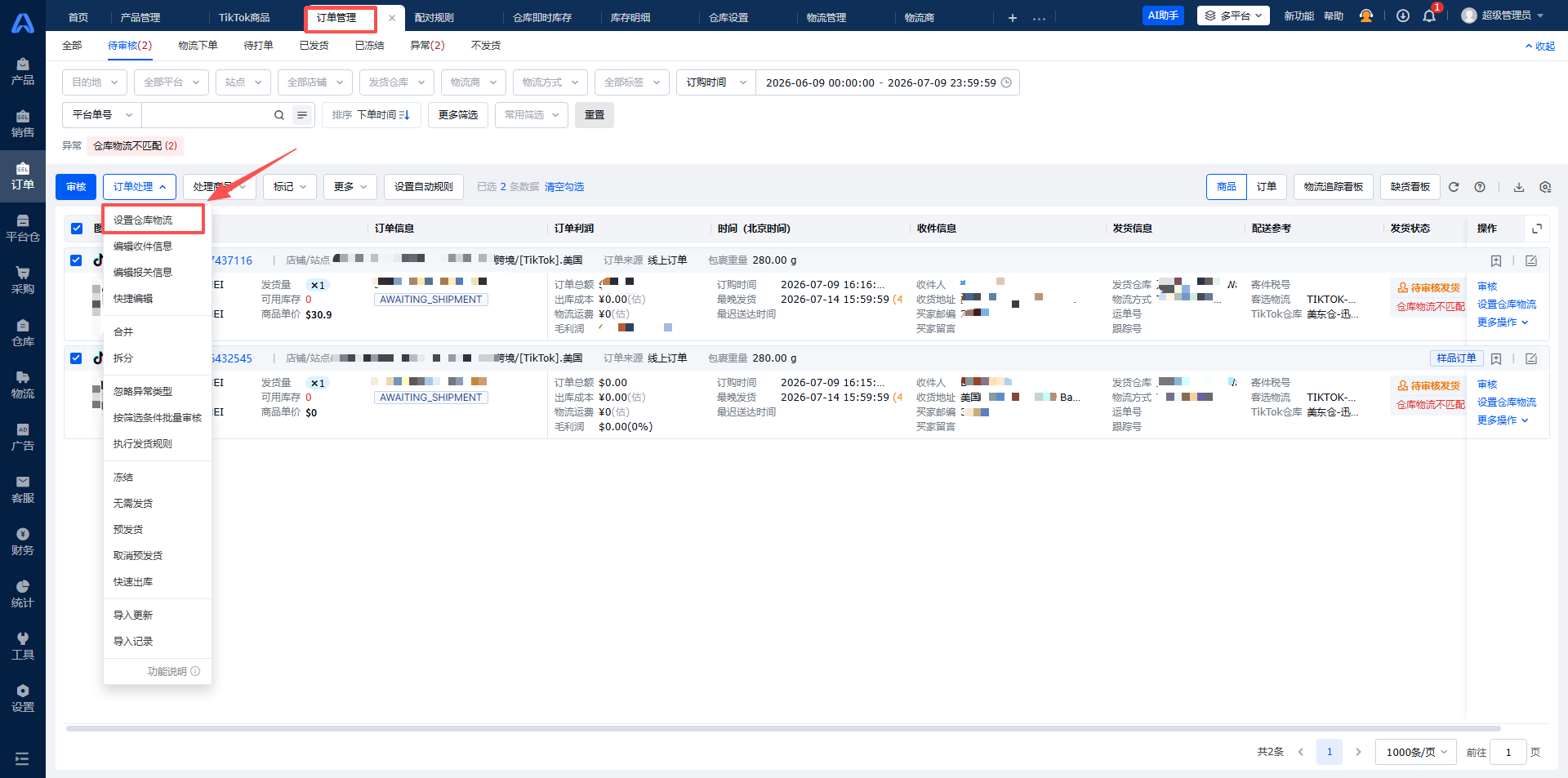Select 编辑收件信息 menu item

coord(143,247)
